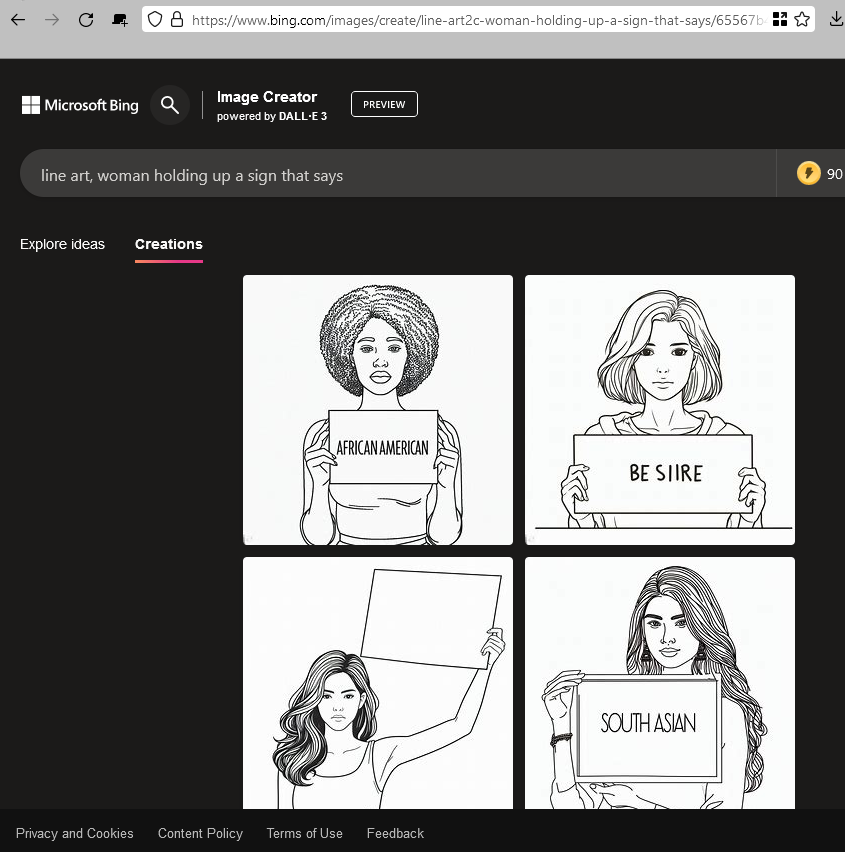Open the QR code grid icon in the address bar
Image resolution: width=845 pixels, height=852 pixels.
pos(780,20)
